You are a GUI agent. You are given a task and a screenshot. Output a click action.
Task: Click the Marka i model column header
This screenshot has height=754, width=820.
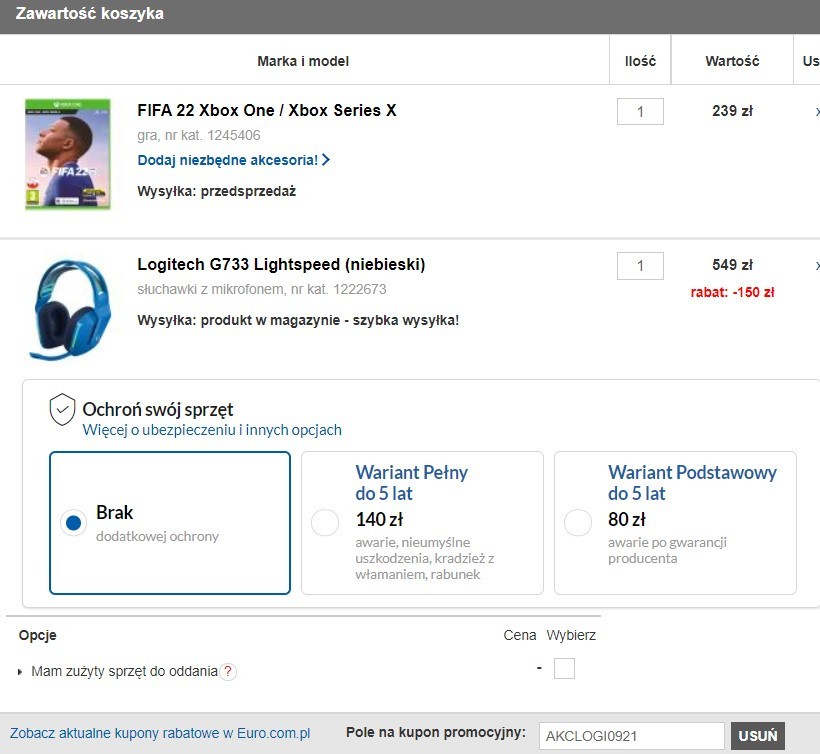(303, 61)
